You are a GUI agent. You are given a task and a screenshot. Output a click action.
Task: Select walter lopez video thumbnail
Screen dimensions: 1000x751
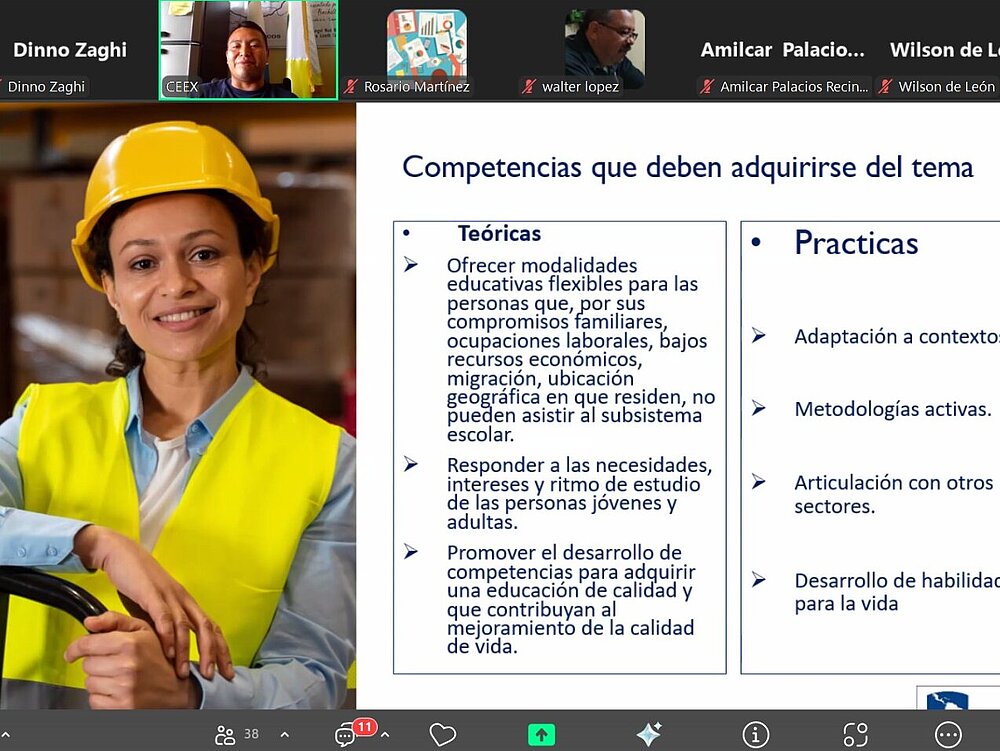pos(604,44)
